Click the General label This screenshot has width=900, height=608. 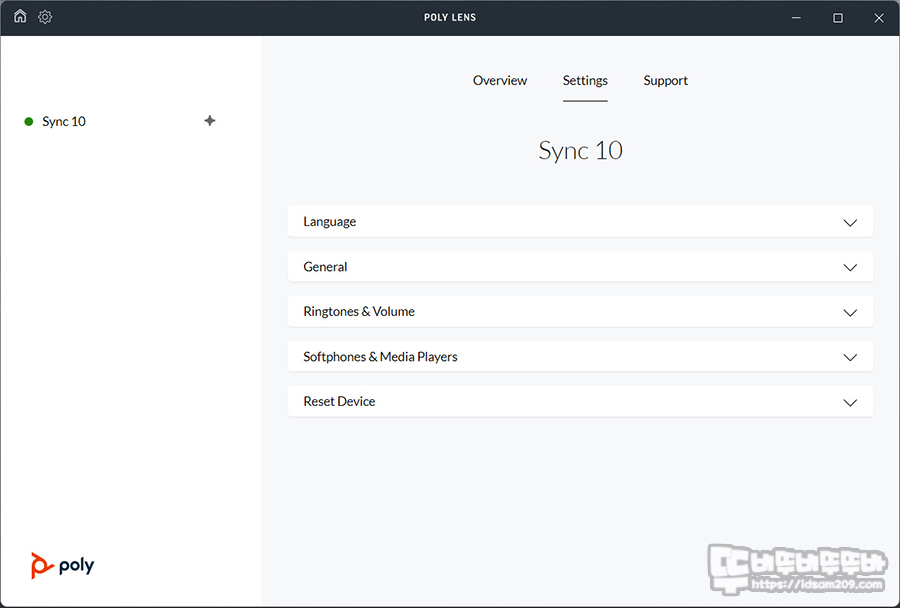[x=325, y=266]
